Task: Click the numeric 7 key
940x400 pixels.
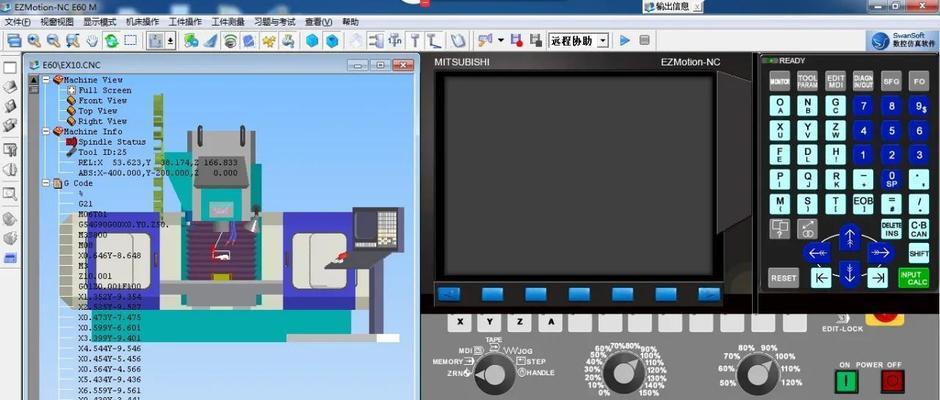Action: [x=863, y=106]
